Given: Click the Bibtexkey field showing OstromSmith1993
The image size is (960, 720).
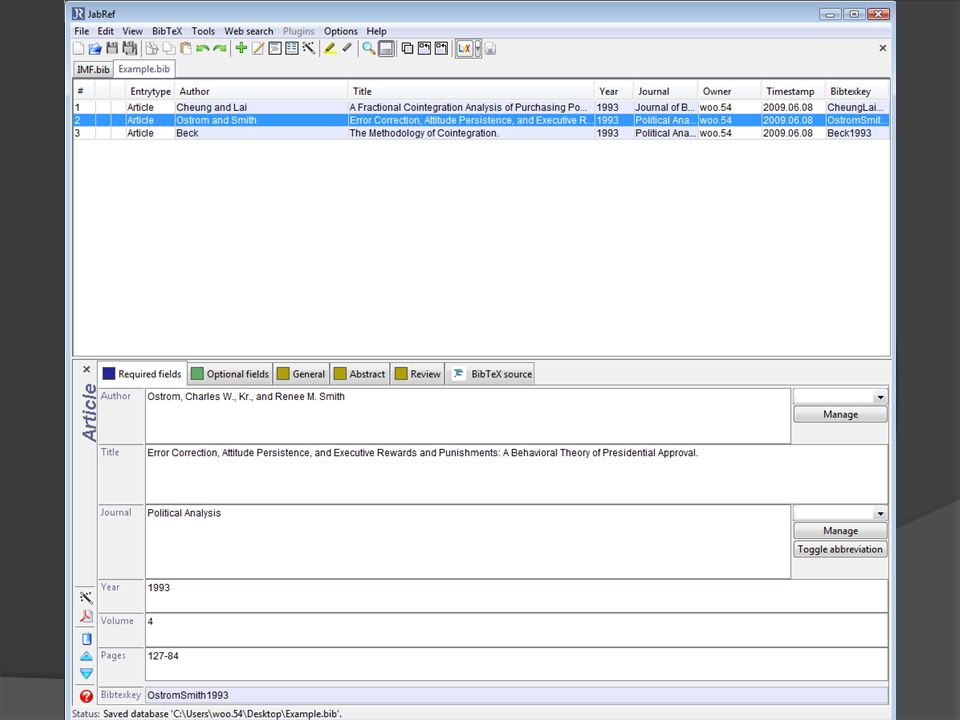Looking at the screenshot, I should (x=516, y=696).
